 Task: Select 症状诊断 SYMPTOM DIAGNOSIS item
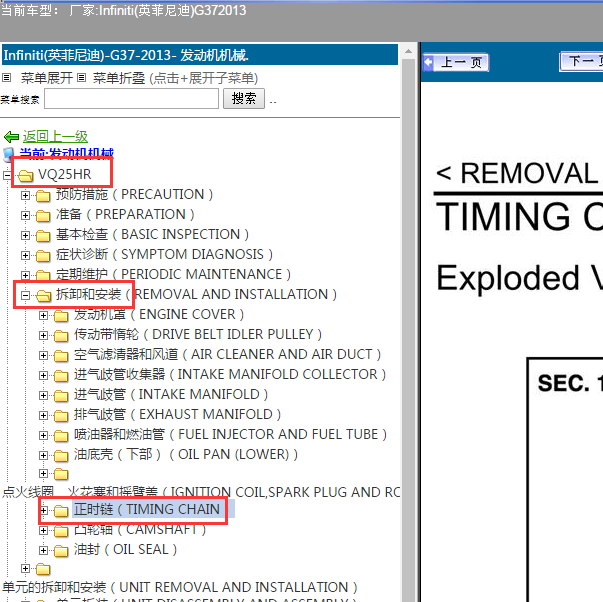[x=164, y=254]
